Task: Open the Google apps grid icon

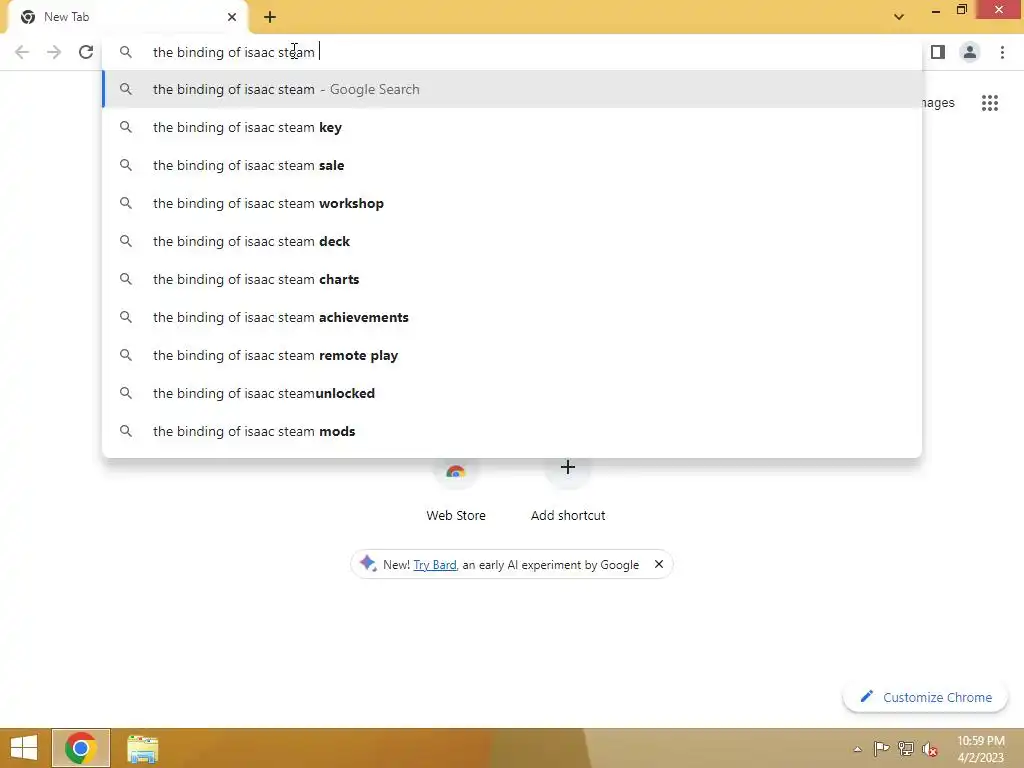Action: 990,103
